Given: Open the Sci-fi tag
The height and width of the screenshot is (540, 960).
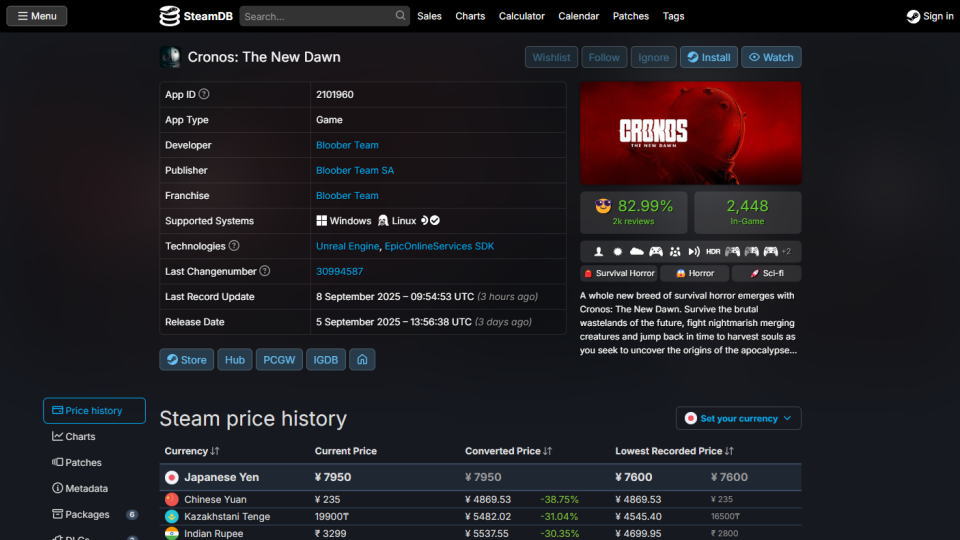Looking at the screenshot, I should (x=767, y=273).
